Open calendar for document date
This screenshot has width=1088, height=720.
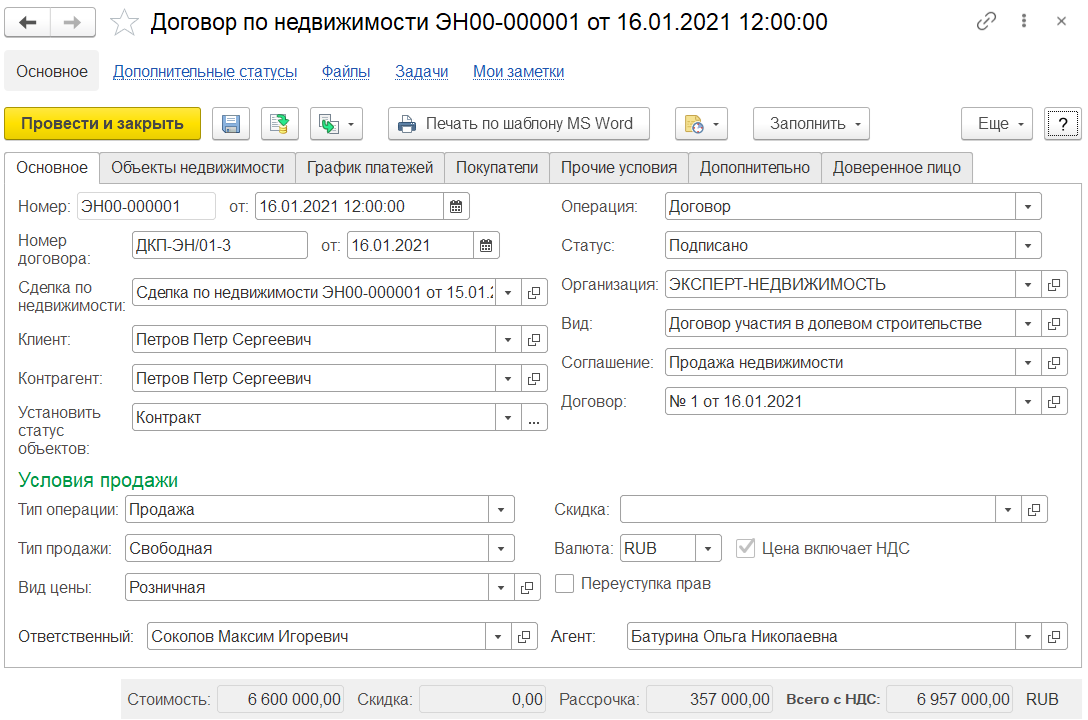456,207
